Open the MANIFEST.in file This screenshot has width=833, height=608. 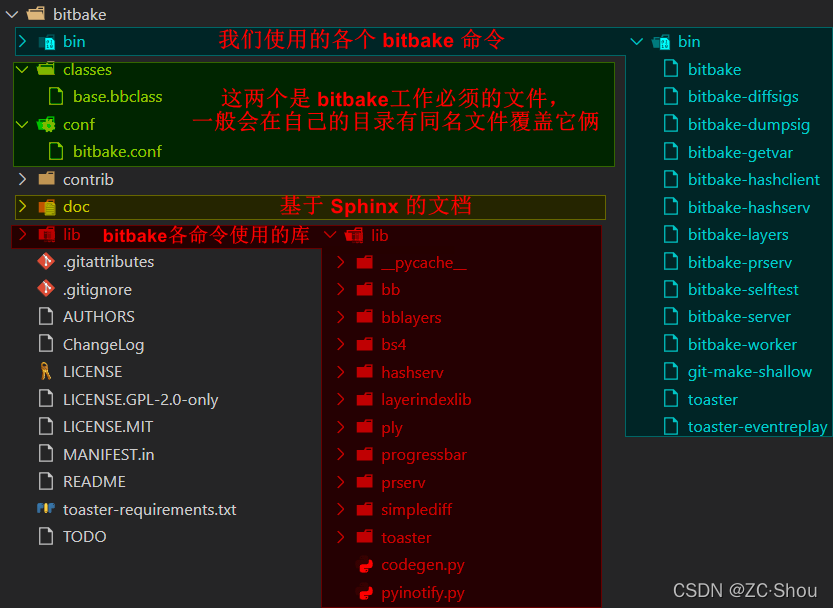click(108, 454)
